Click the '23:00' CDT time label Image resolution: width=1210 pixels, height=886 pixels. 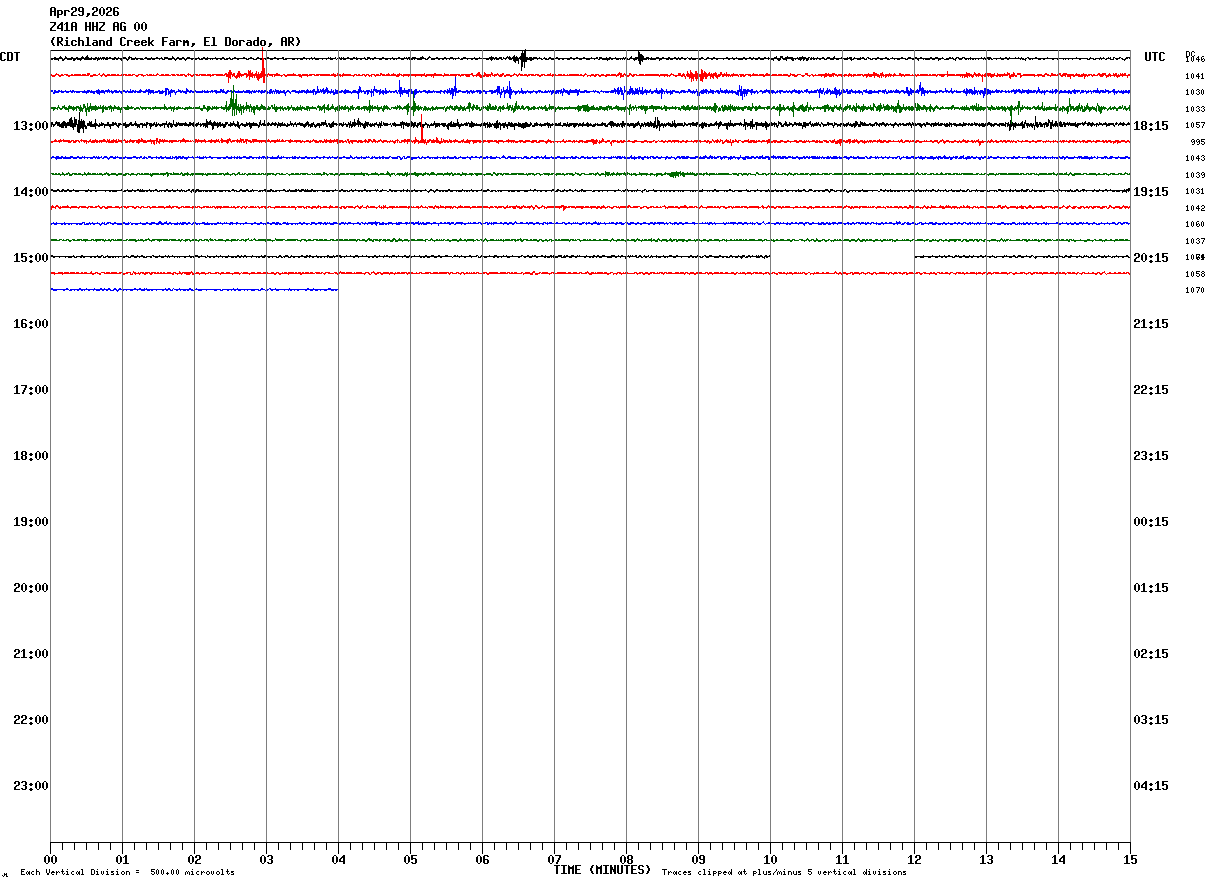31,786
